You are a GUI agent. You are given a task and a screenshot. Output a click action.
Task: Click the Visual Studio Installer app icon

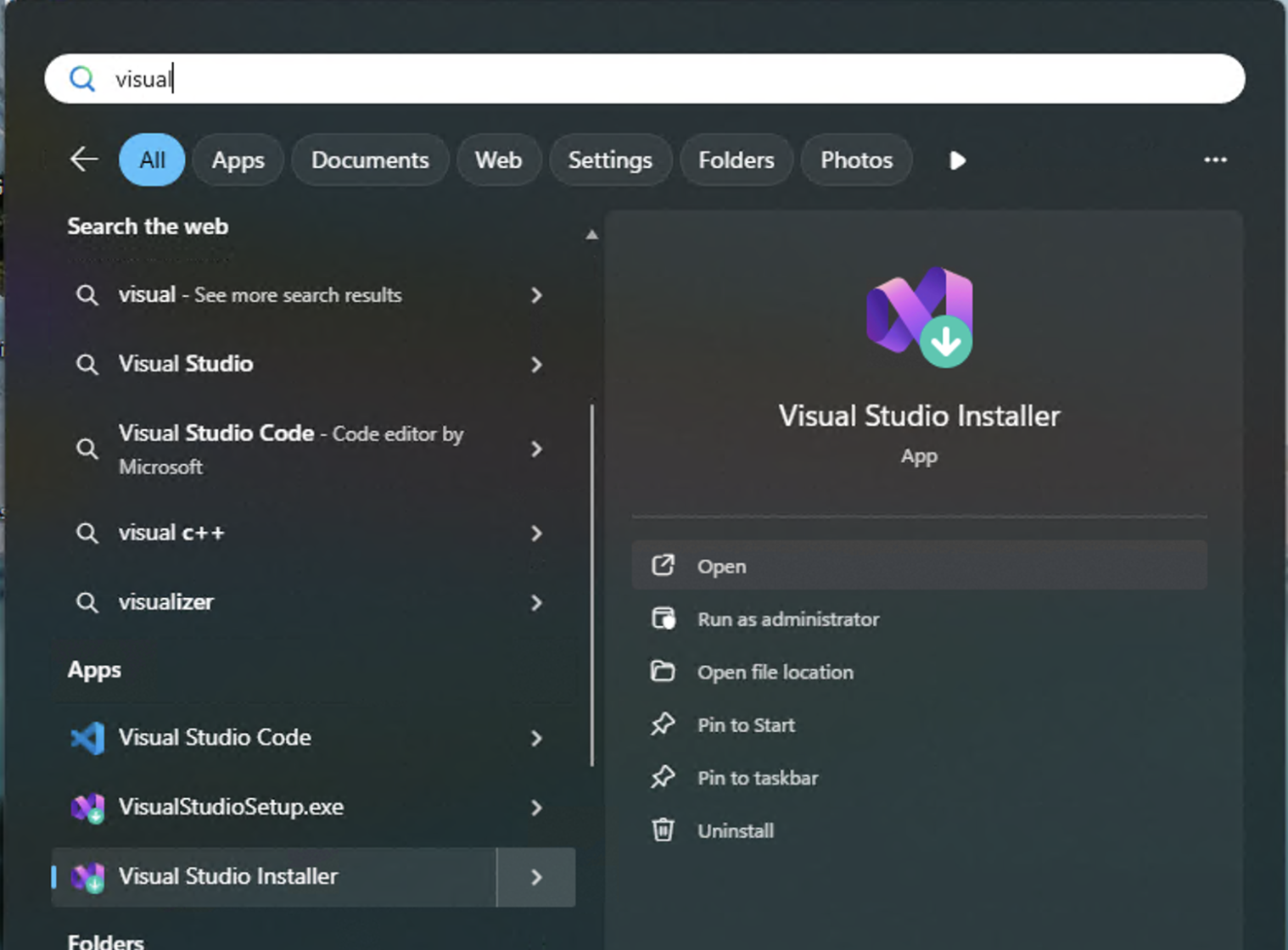pyautogui.click(x=919, y=316)
